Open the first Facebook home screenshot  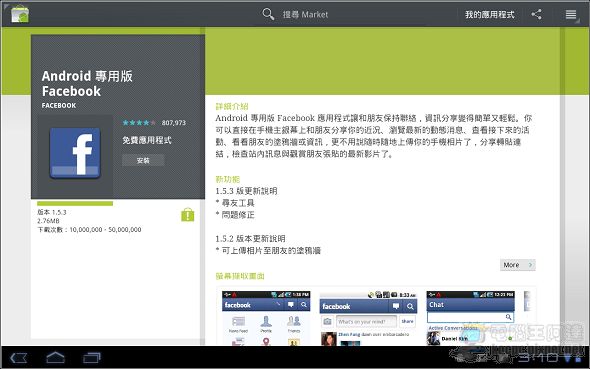click(266, 318)
